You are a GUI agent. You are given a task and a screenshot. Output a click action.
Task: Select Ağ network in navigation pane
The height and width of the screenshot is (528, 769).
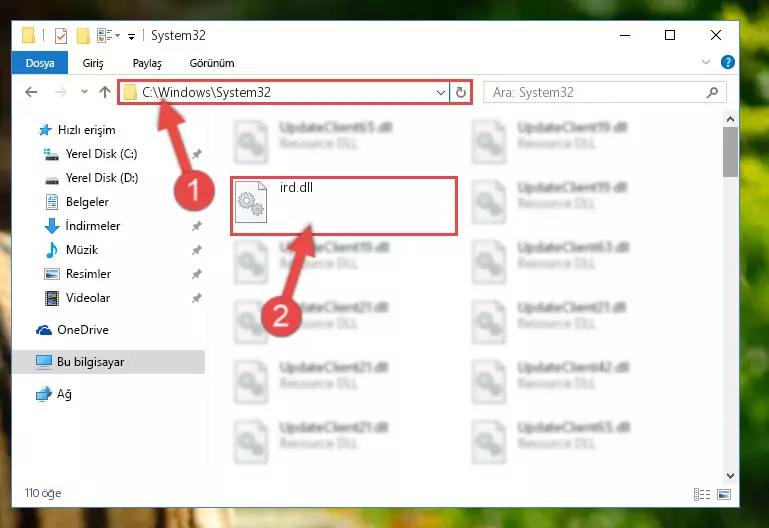point(64,394)
